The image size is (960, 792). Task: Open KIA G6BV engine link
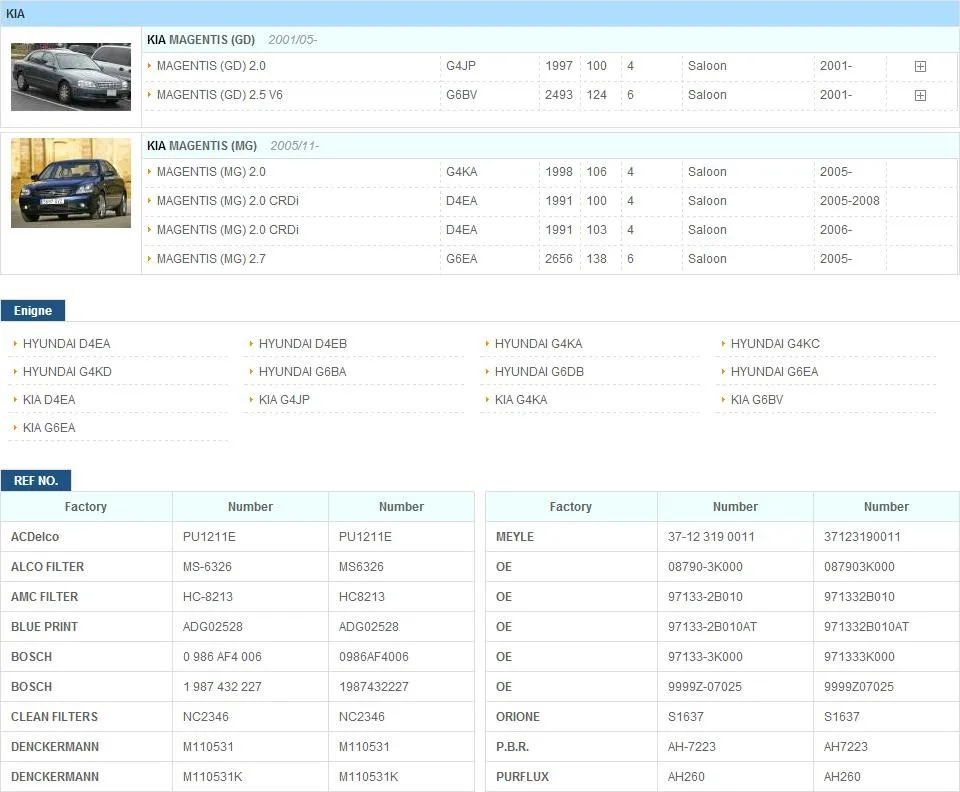click(757, 400)
